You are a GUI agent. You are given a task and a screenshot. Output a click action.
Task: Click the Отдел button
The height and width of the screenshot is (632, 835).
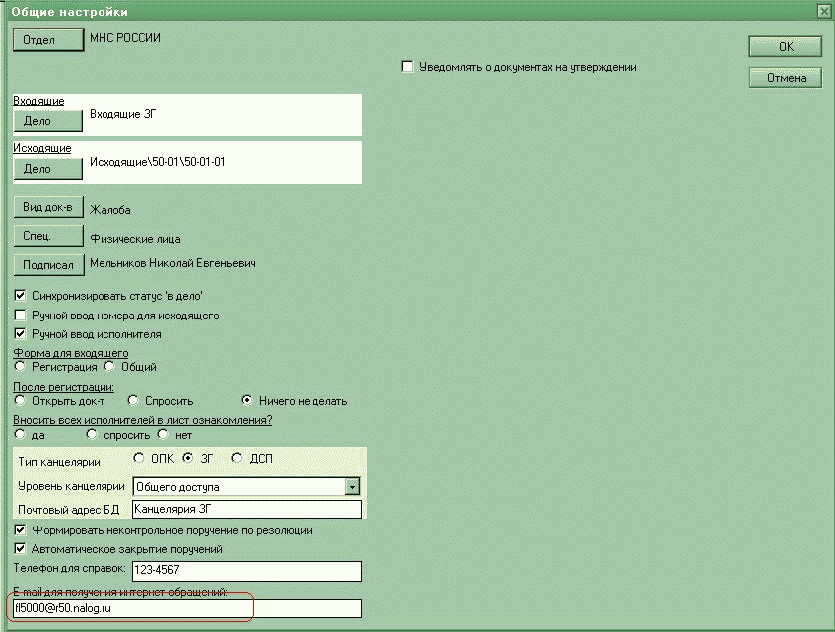pyautogui.click(x=47, y=39)
